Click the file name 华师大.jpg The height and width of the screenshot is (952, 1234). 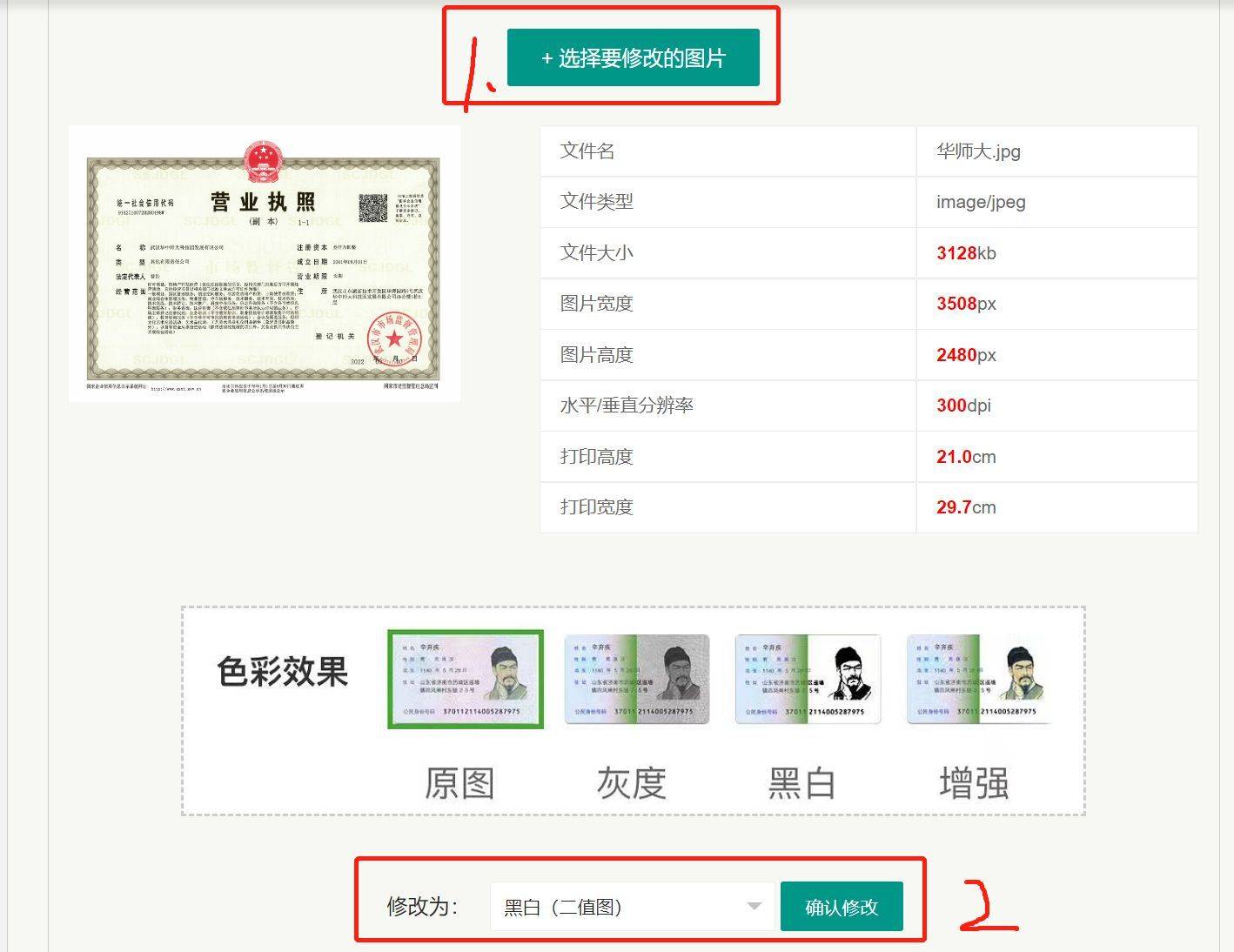pyautogui.click(x=978, y=151)
